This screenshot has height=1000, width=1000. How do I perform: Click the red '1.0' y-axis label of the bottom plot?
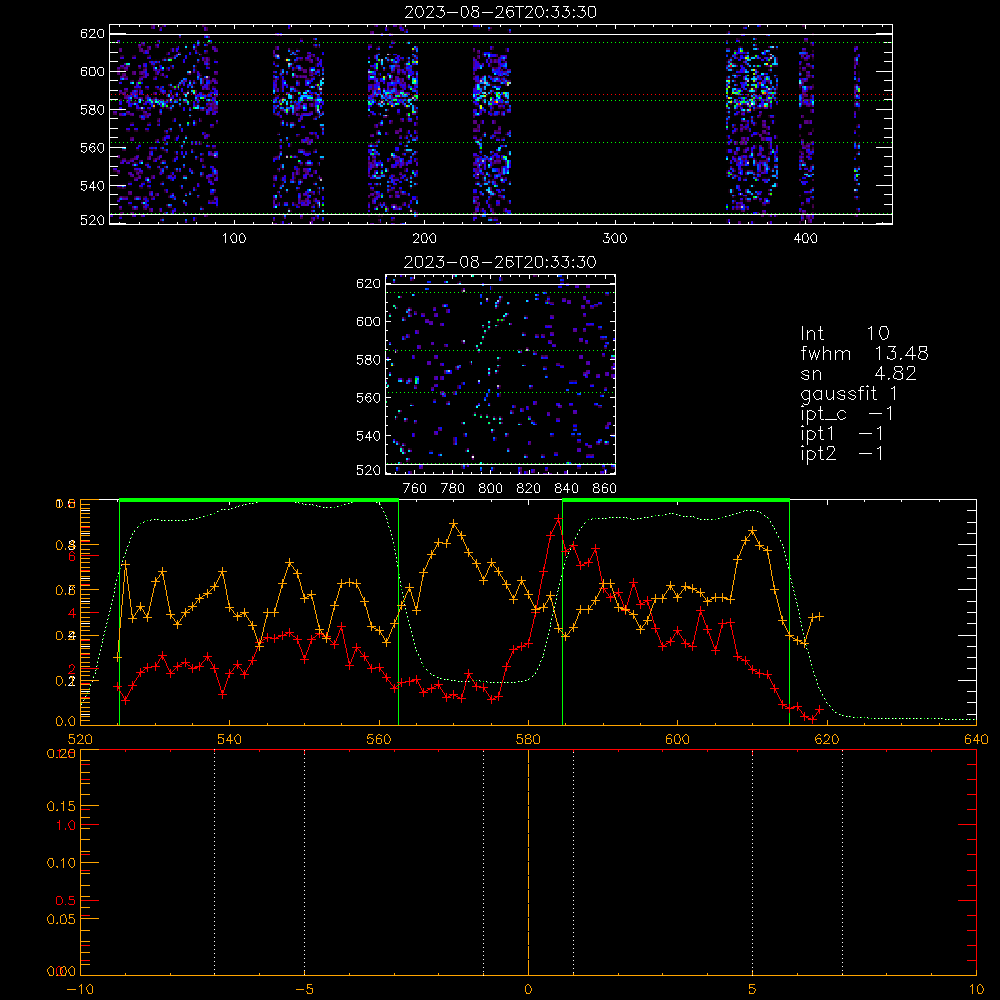66,825
